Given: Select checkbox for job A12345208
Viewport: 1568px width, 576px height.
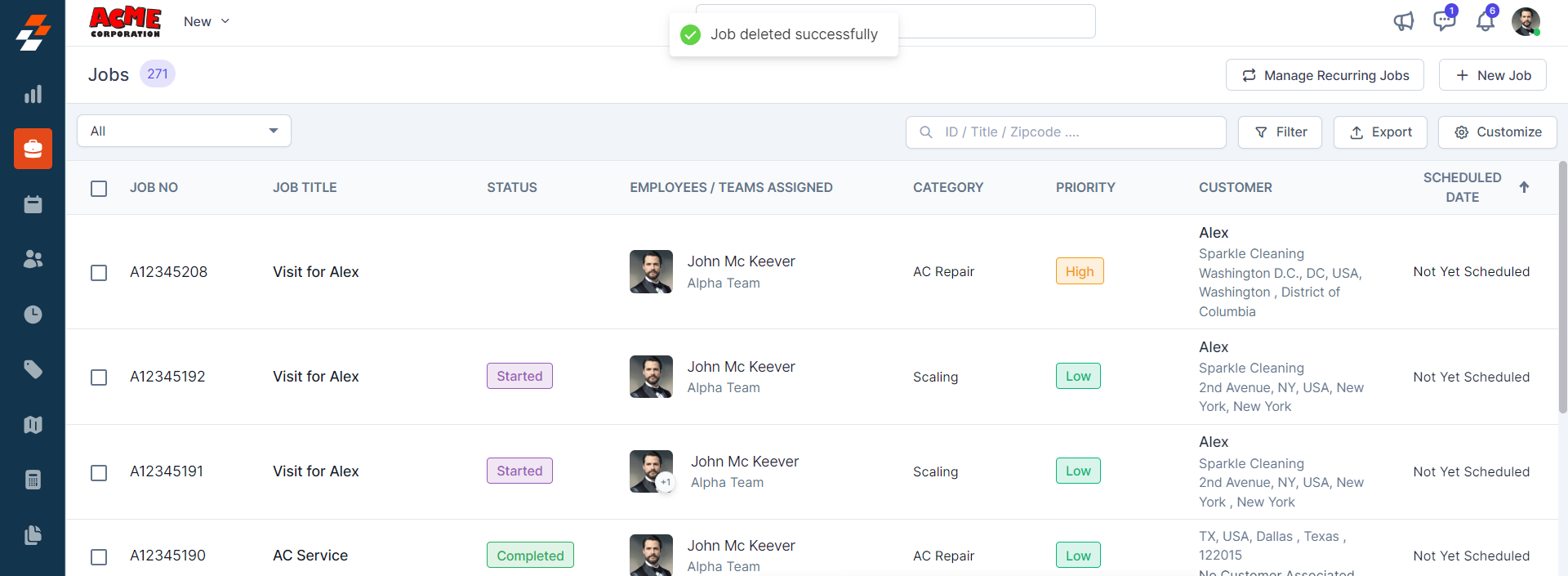Looking at the screenshot, I should (99, 273).
